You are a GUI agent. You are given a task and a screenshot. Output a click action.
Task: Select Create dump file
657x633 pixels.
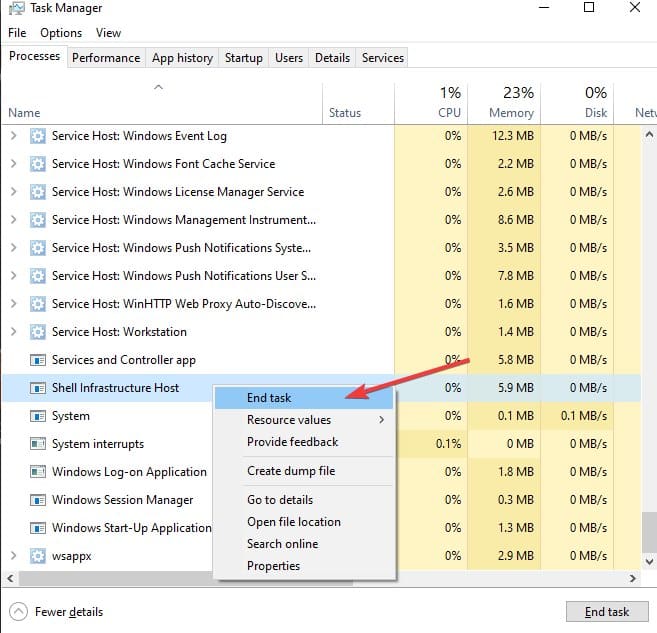[304, 471]
